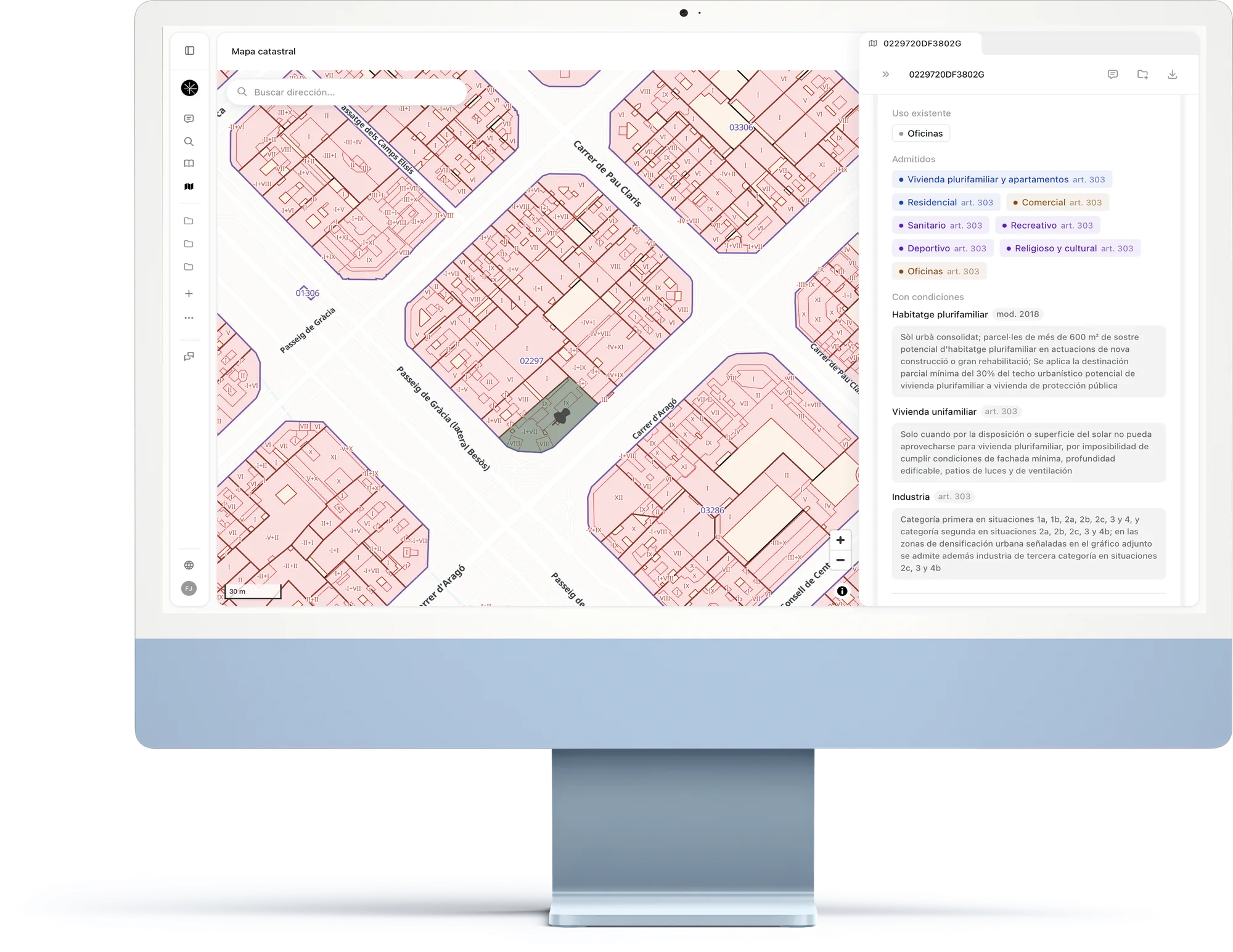Click the mod. 2018 badge
The width and height of the screenshot is (1233, 952).
(x=1017, y=314)
